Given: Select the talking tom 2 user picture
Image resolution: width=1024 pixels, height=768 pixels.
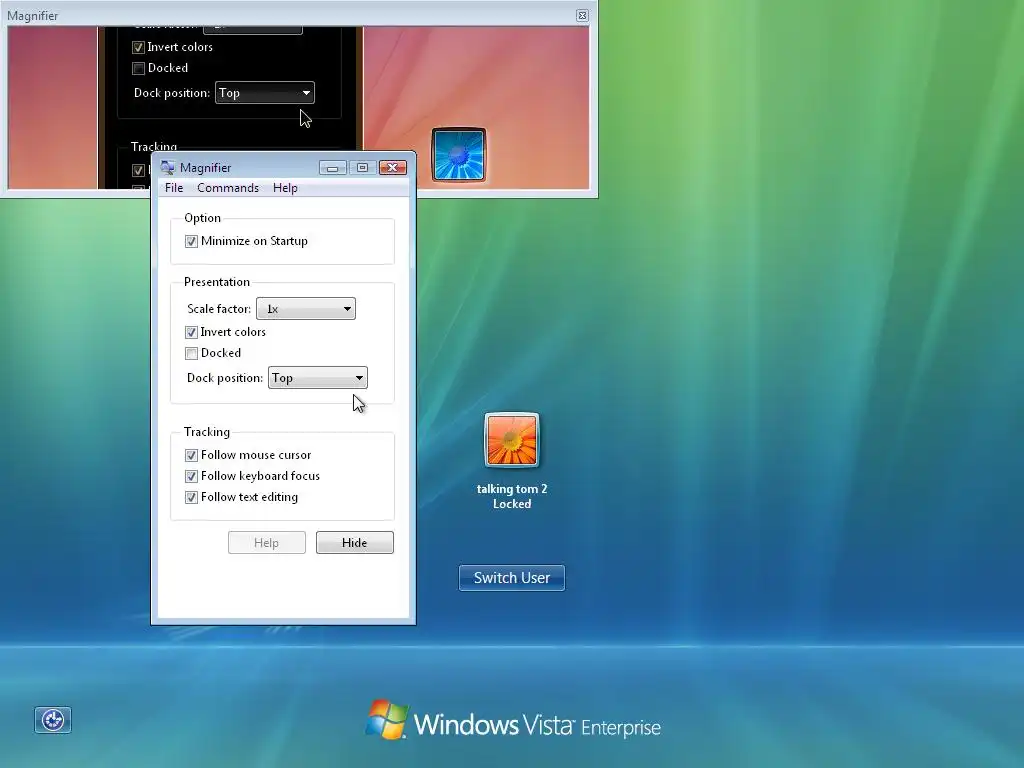Looking at the screenshot, I should [512, 440].
